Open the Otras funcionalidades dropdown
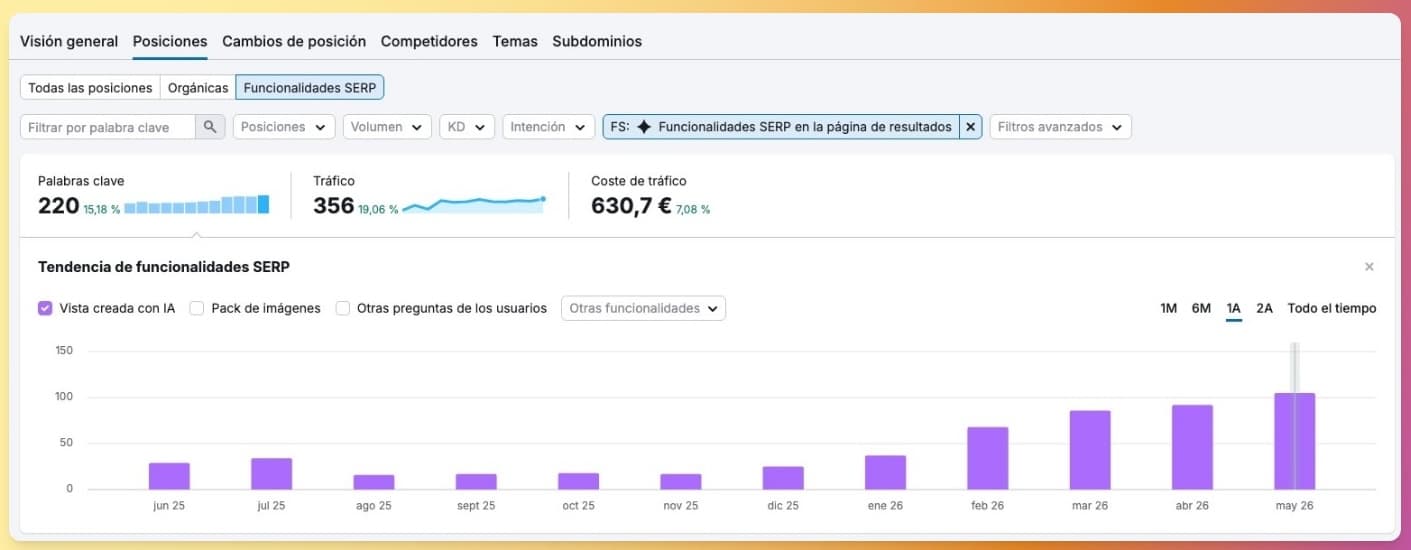Image resolution: width=1411 pixels, height=550 pixels. (644, 308)
